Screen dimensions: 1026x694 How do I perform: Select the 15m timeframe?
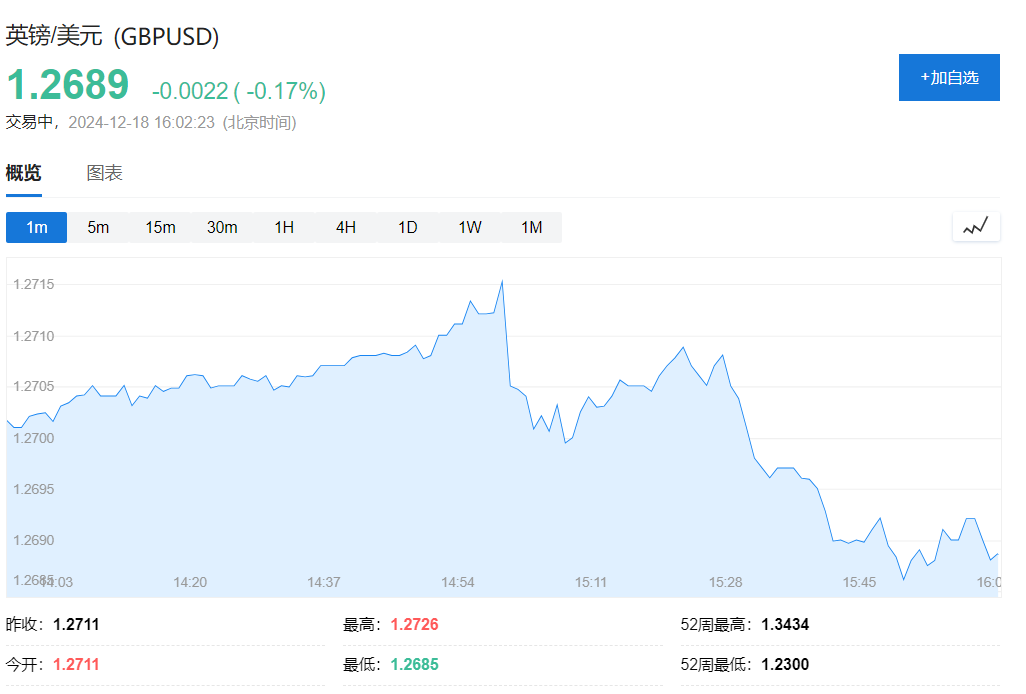159,227
